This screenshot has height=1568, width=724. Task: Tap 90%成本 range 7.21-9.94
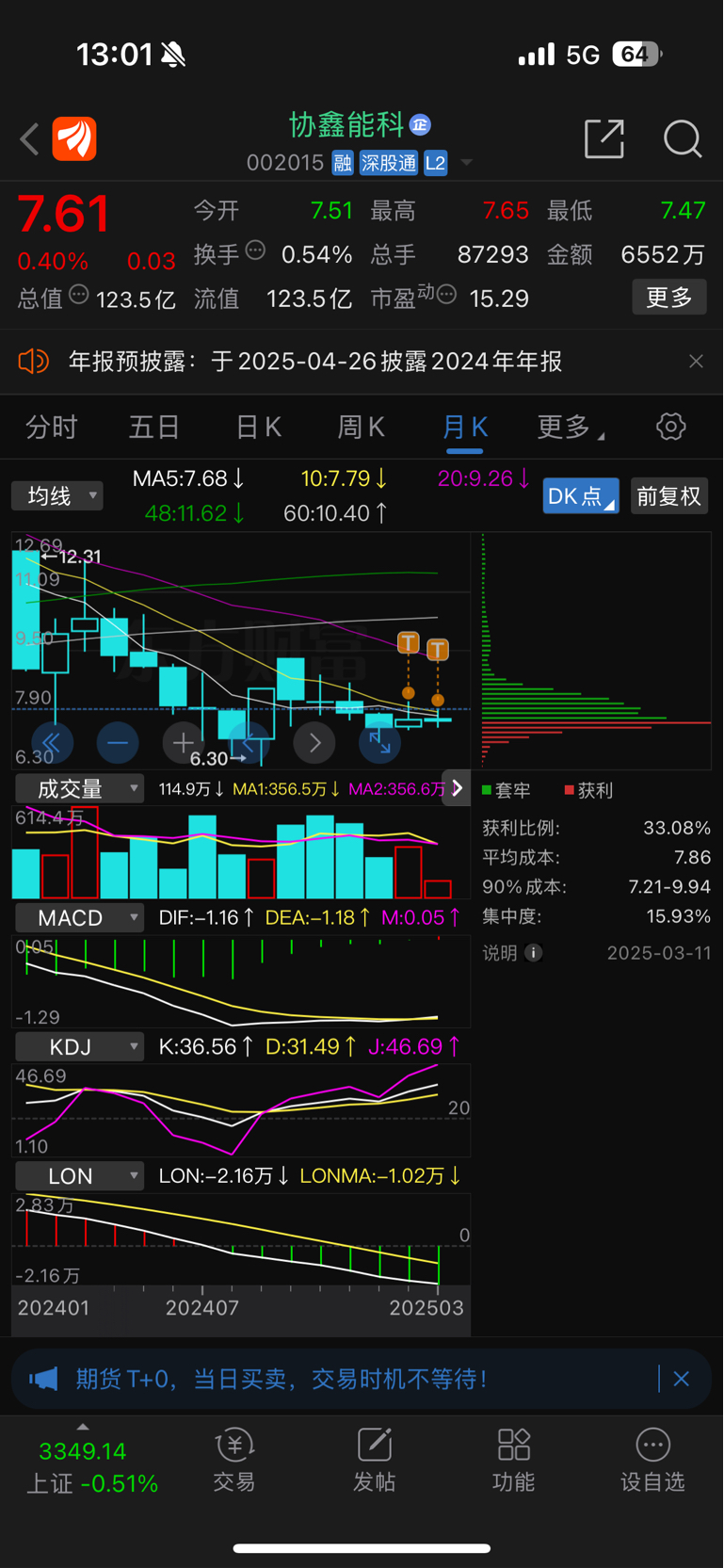(x=669, y=886)
